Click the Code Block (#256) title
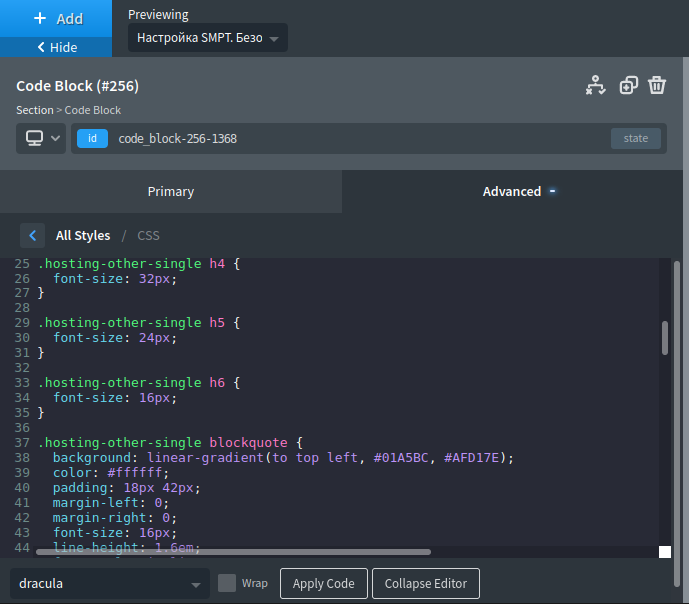Image resolution: width=689 pixels, height=604 pixels. point(77,86)
